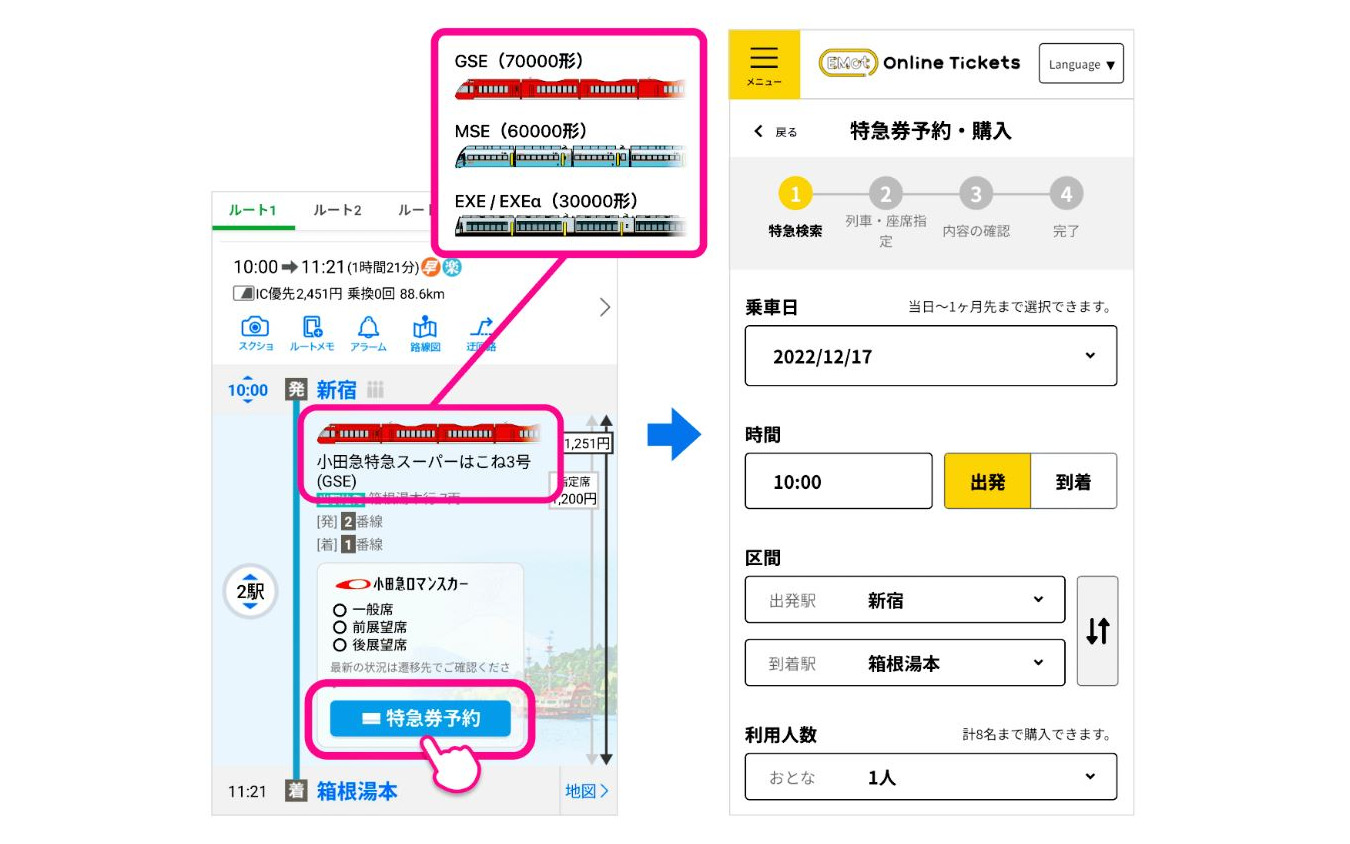Click the 特急券予約 button
Image resolution: width=1350 pixels, height=844 pixels.
pos(420,718)
